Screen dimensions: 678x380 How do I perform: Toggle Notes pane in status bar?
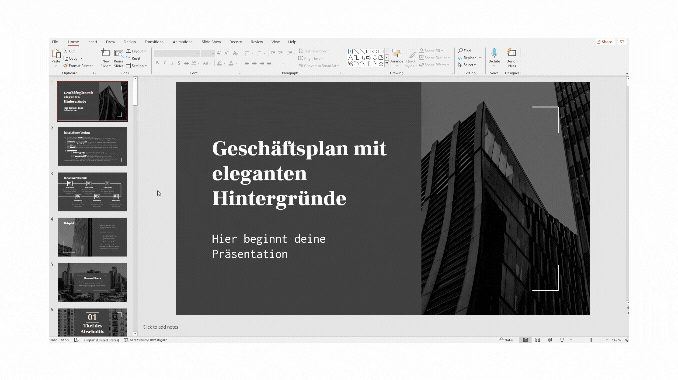(506, 340)
